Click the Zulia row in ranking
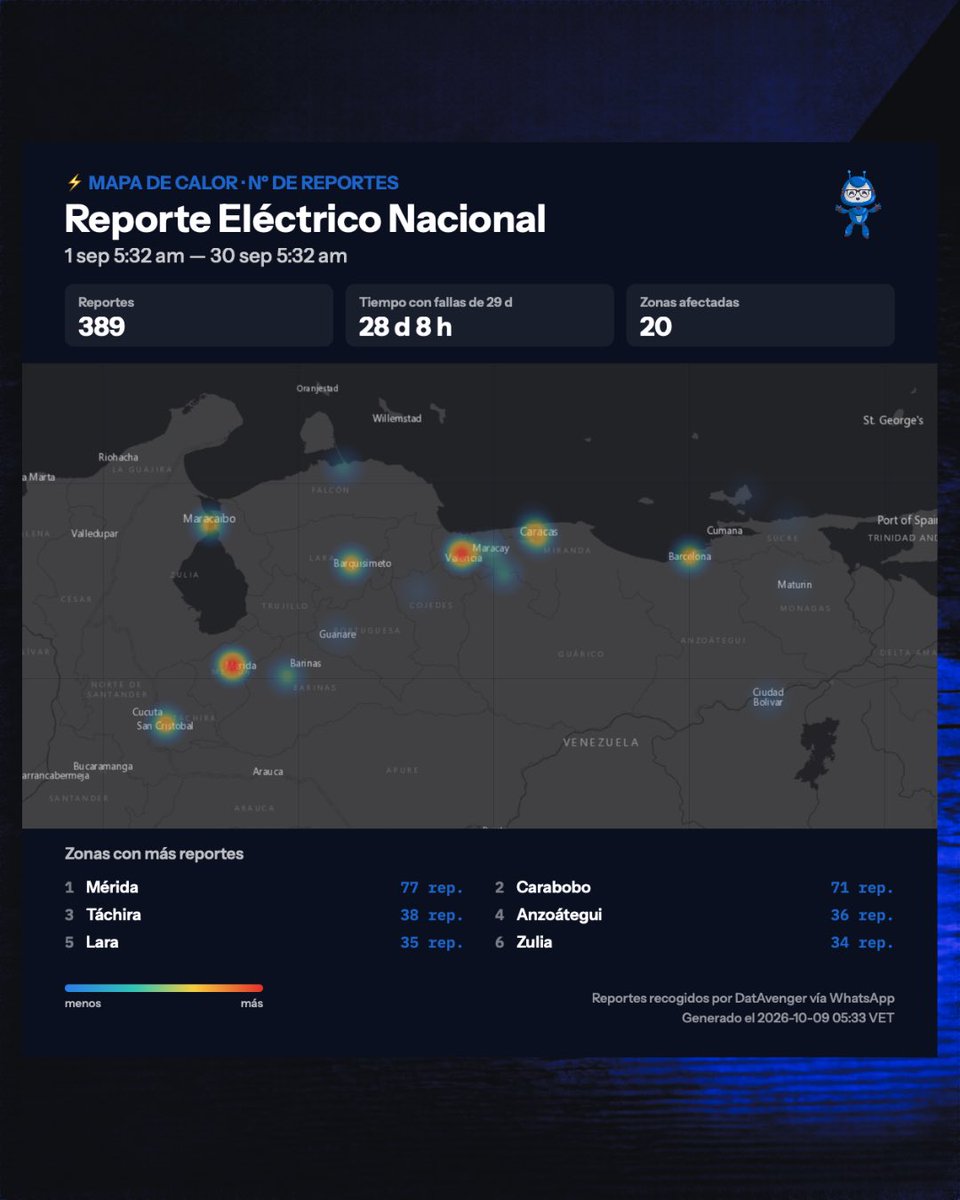 [694, 942]
